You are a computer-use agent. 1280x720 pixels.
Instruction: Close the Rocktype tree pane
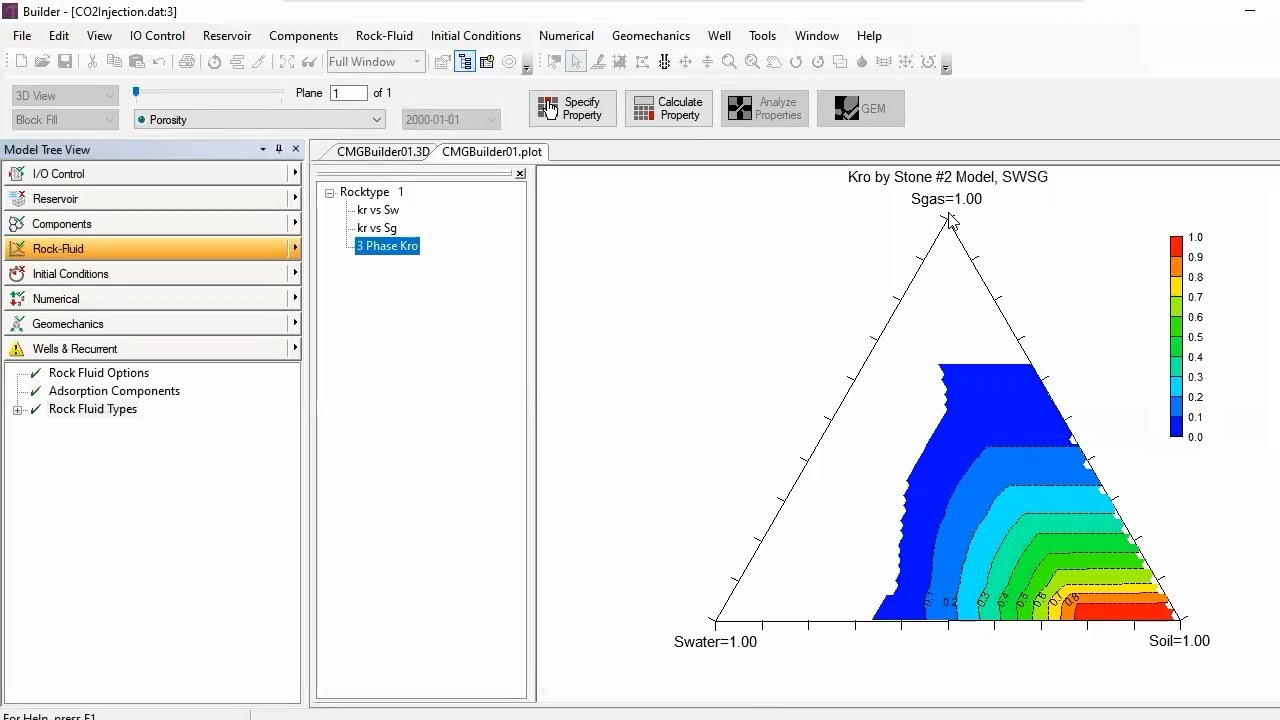(x=520, y=174)
